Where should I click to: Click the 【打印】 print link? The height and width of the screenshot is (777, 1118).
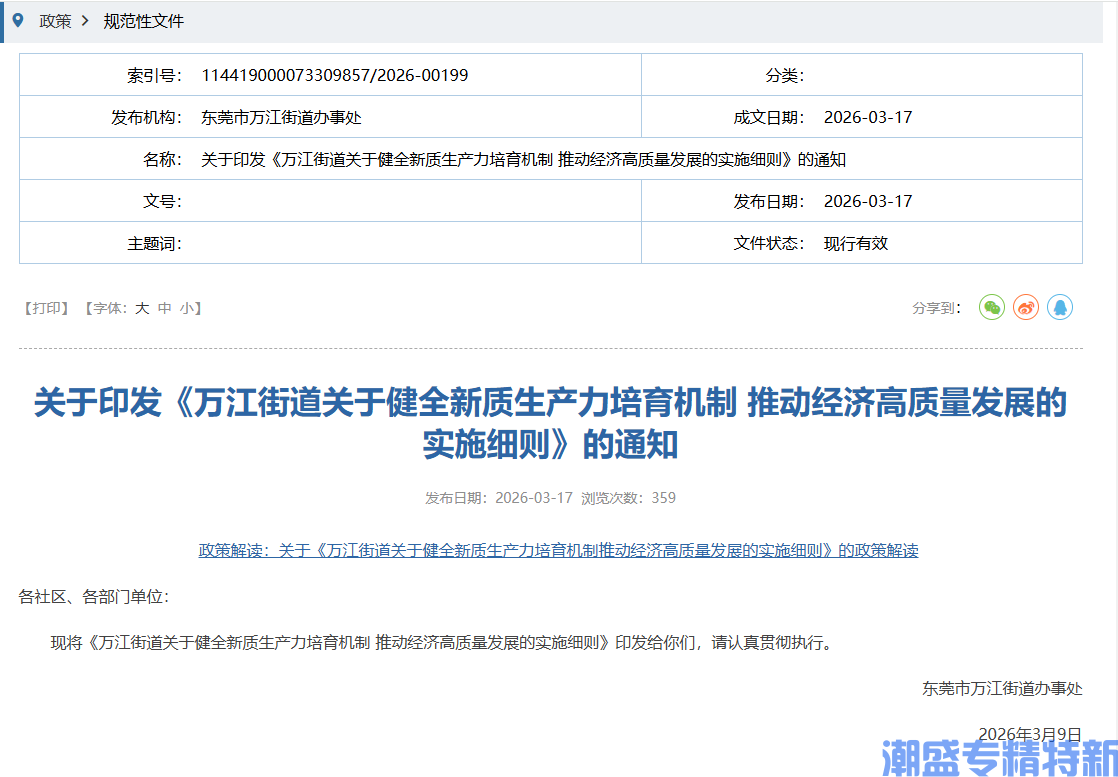[x=46, y=309]
